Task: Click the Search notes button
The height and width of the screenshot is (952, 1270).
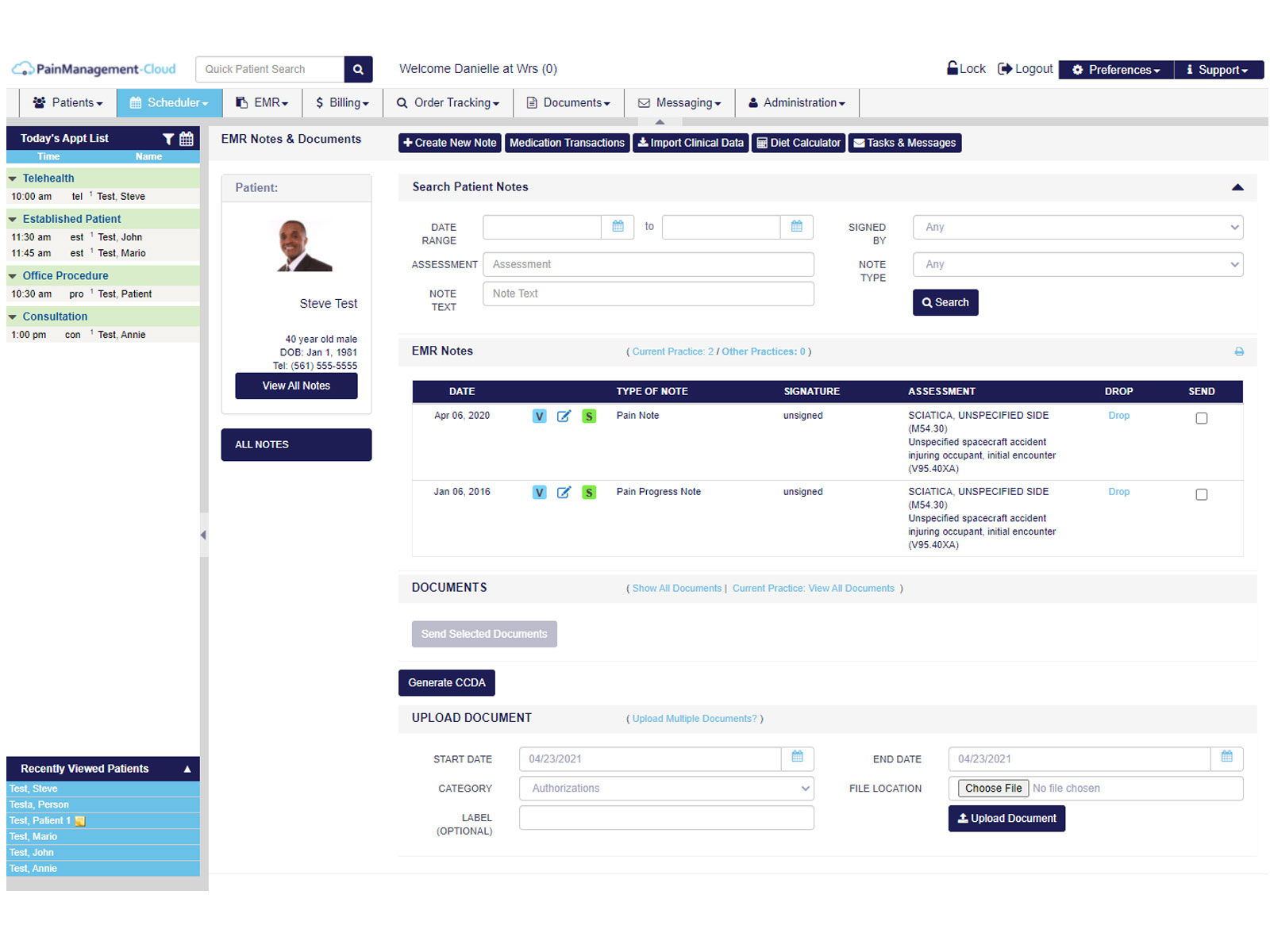Action: coord(945,302)
